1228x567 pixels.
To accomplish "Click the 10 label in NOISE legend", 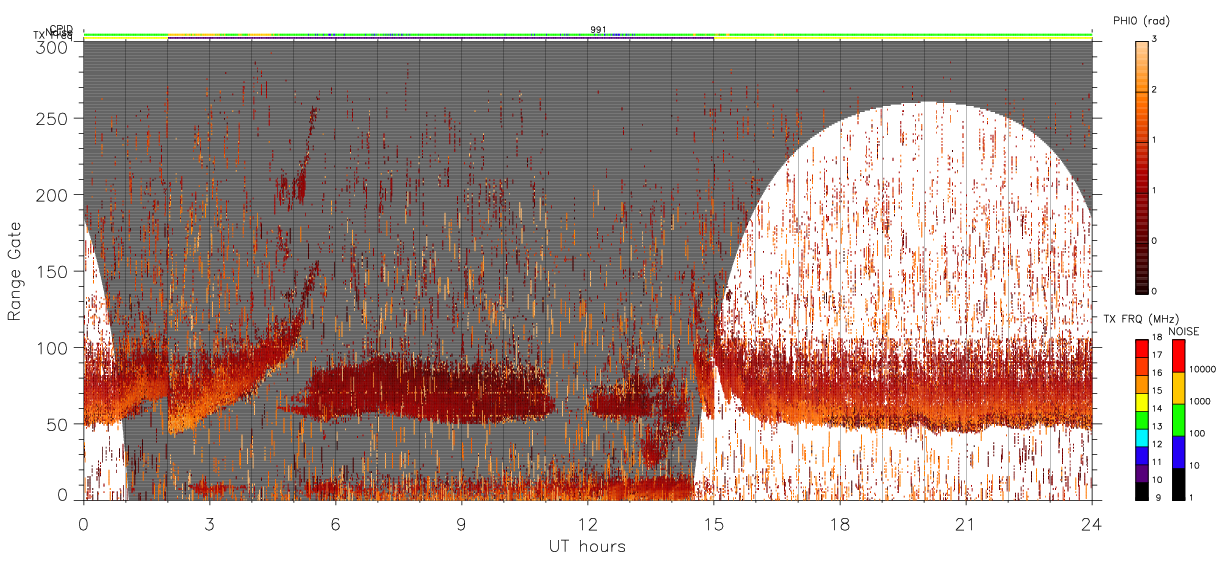I will click(x=1193, y=466).
